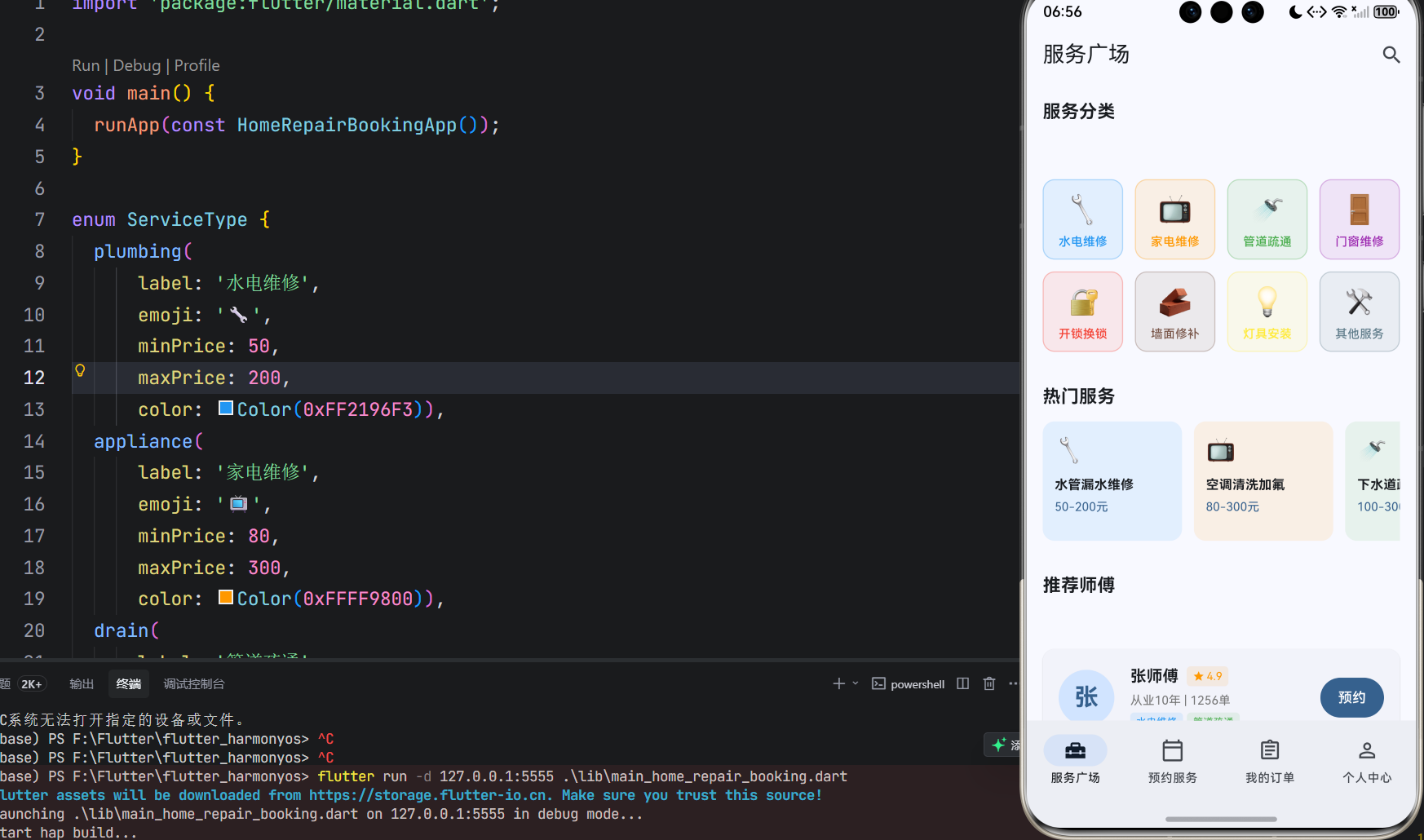1424x840 pixels.
Task: Go to 个人中心 via bottom navigation
Action: click(x=1367, y=760)
